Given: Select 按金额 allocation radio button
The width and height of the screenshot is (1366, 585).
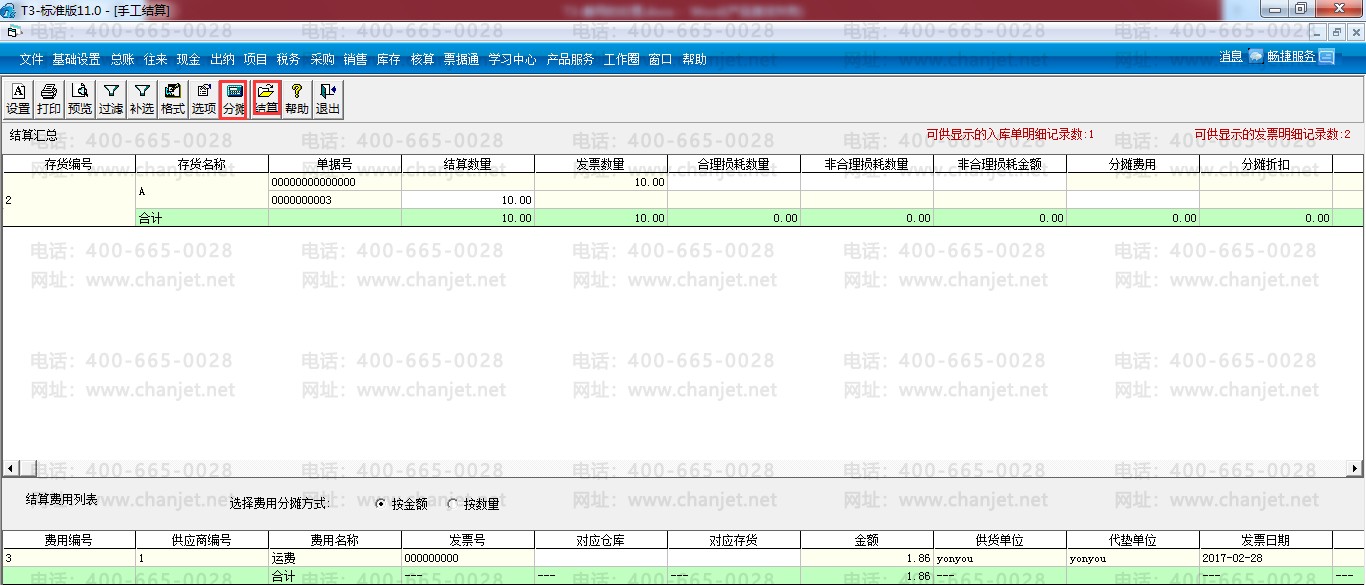Looking at the screenshot, I should 381,504.
